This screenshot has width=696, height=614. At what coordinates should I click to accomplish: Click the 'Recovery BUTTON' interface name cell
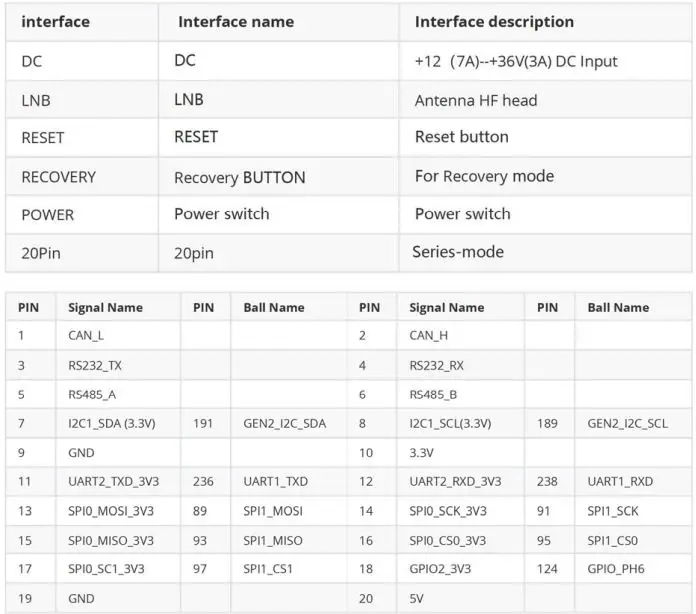tap(240, 177)
